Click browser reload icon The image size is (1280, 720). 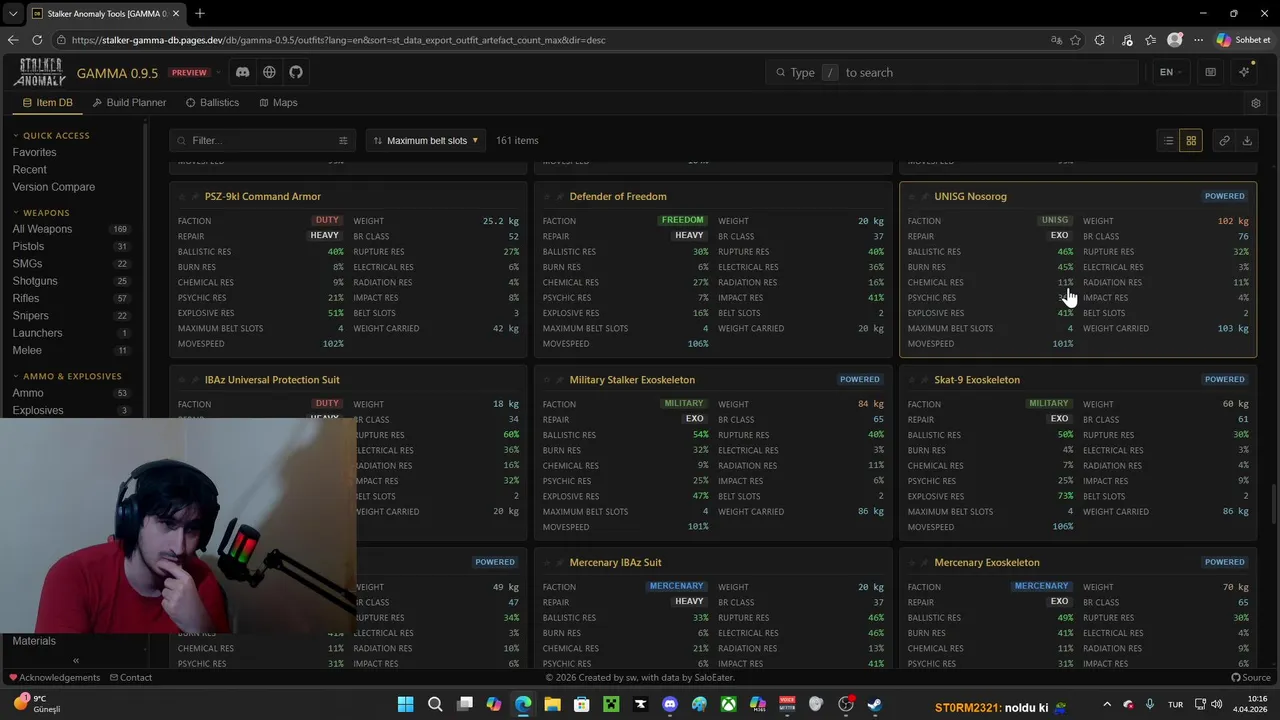37,40
